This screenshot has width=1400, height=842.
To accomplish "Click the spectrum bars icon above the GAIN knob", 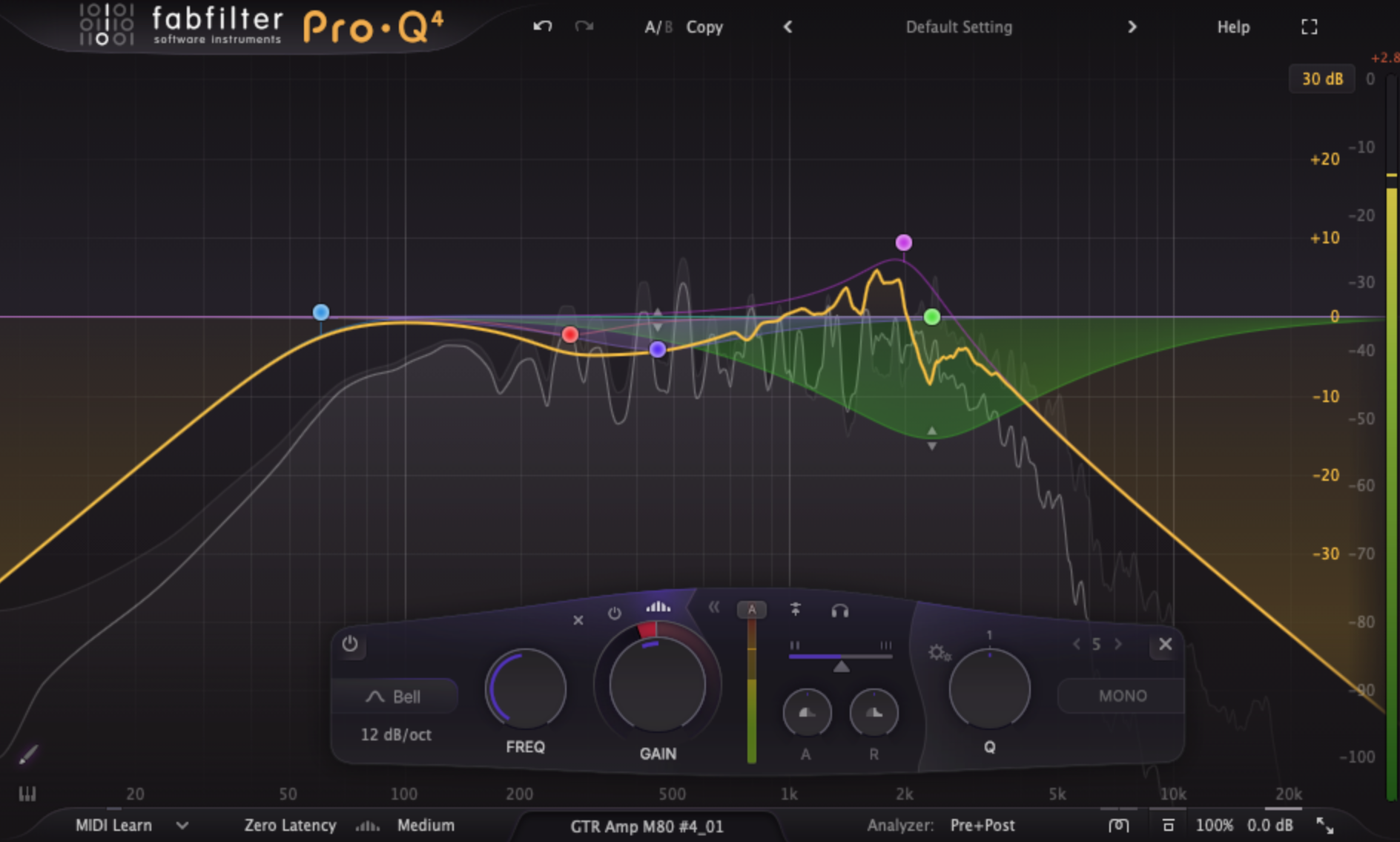I will 658,607.
